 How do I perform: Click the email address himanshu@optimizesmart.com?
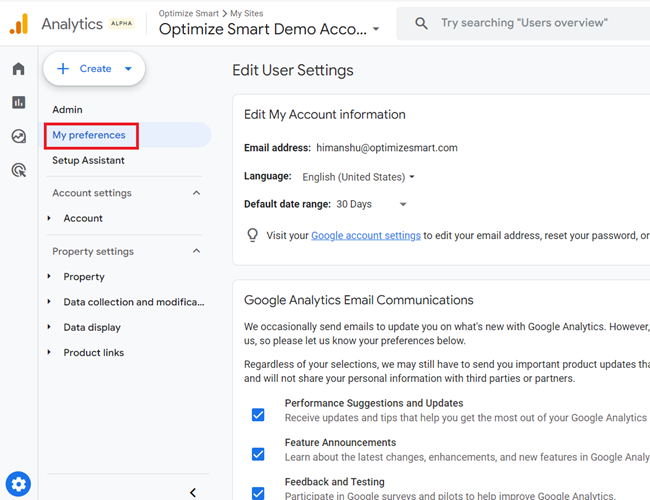[x=387, y=148]
